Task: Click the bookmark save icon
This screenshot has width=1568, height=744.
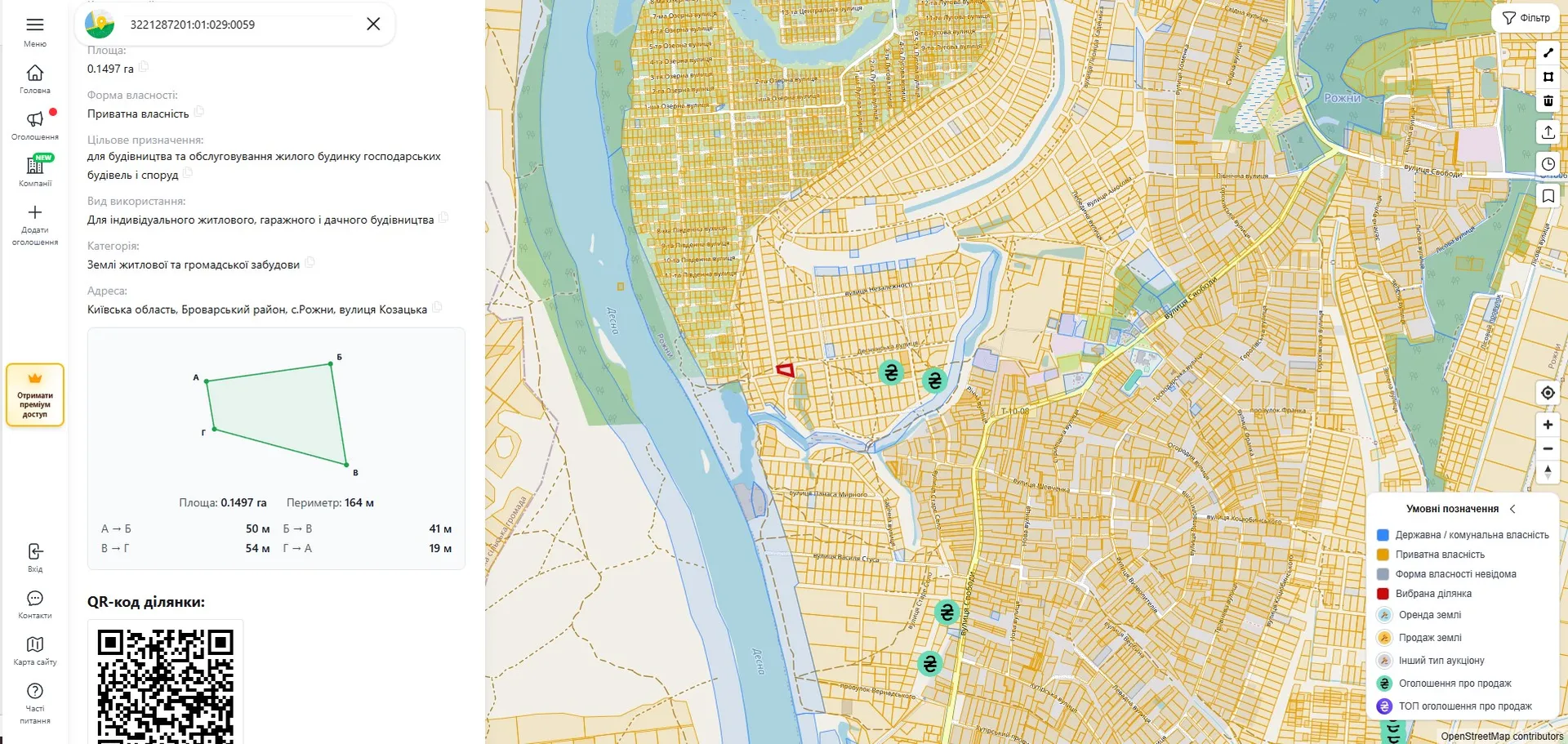Action: [x=1548, y=196]
